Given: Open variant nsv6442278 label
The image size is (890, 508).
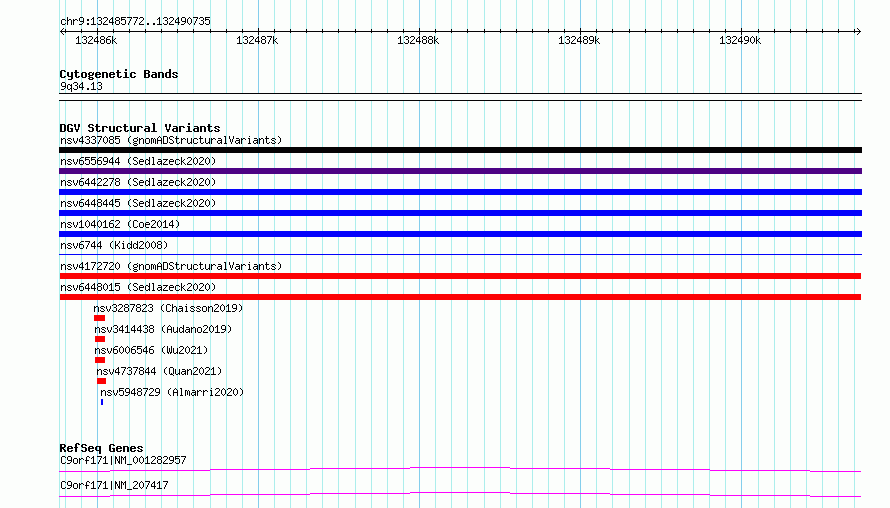Looking at the screenshot, I should (138, 182).
